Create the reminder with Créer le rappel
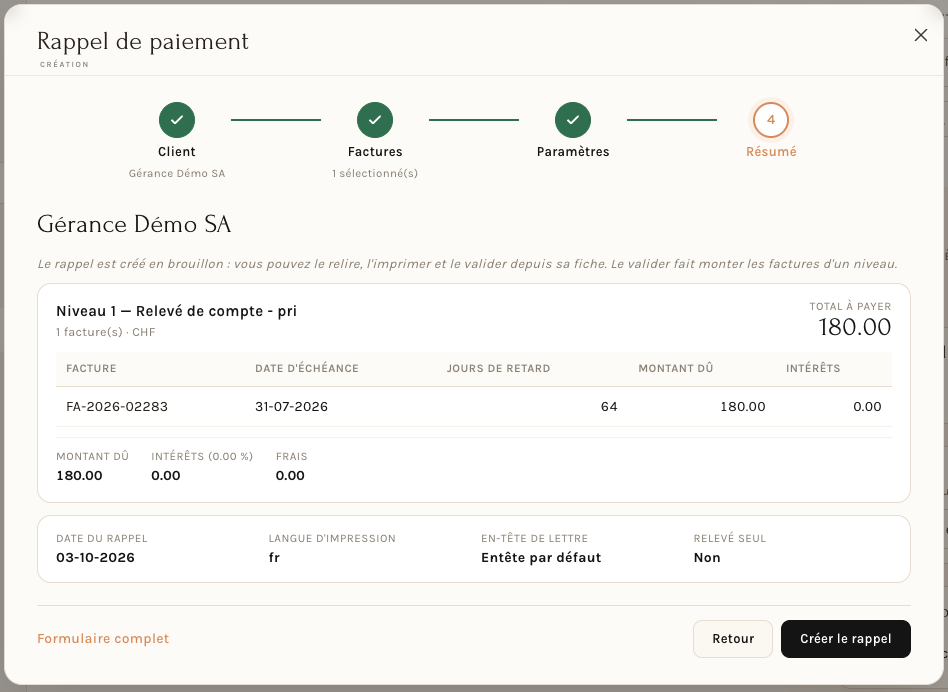 (x=846, y=639)
